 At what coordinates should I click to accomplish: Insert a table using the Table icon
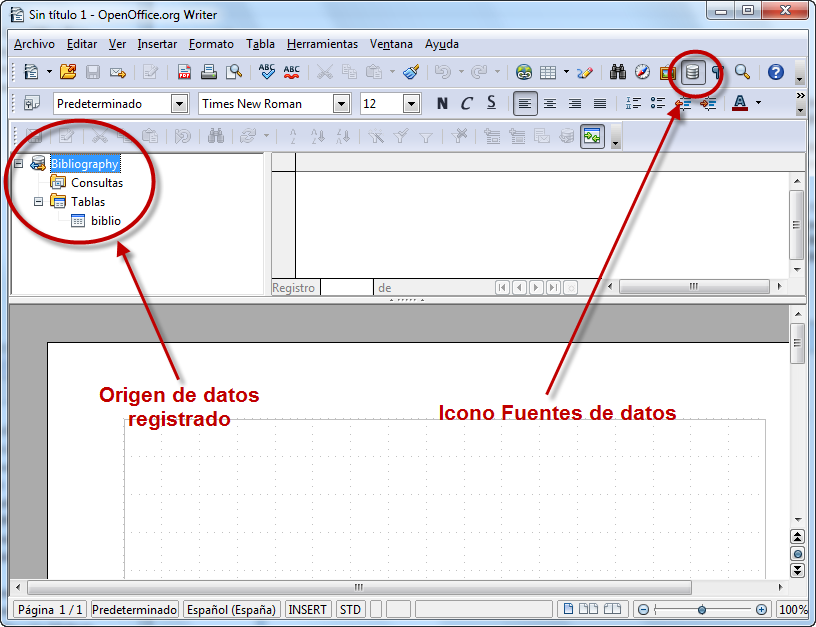pos(548,72)
